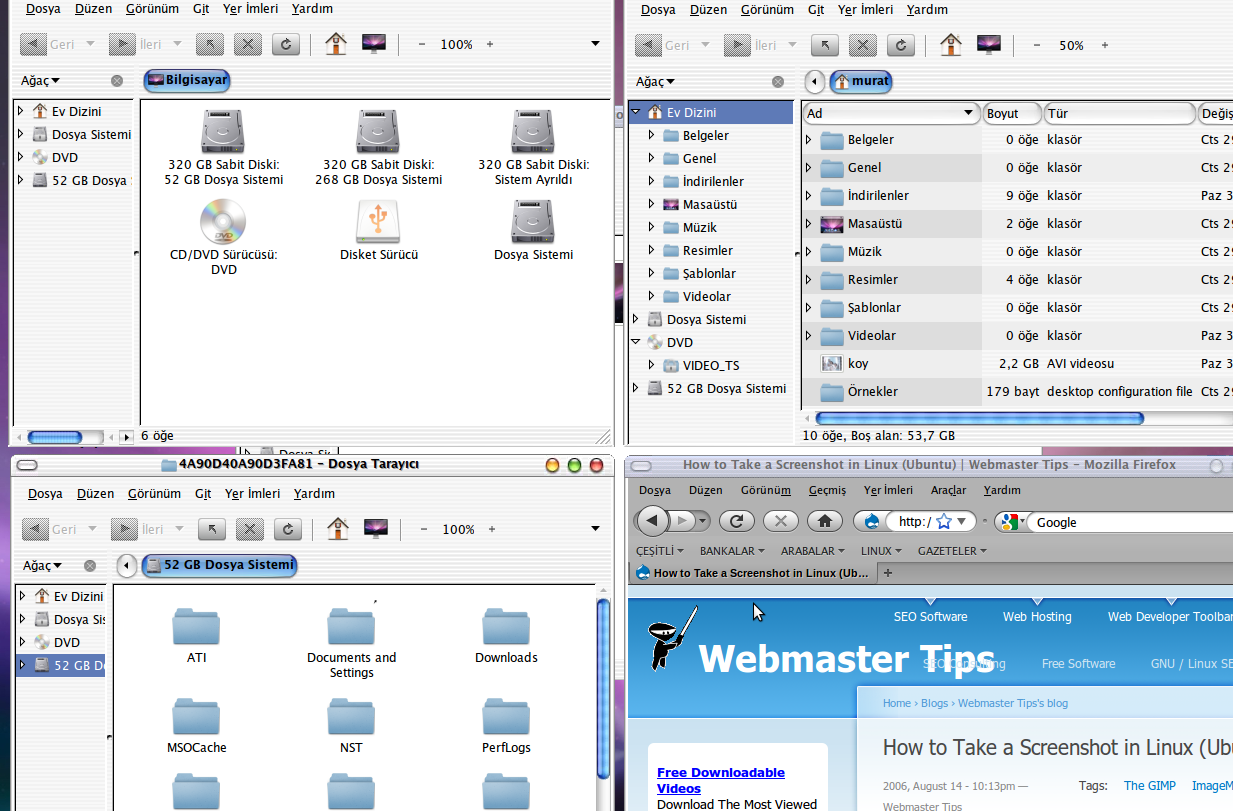Click horizontal scrollbar in murat file list
The width and height of the screenshot is (1233, 811).
click(979, 418)
